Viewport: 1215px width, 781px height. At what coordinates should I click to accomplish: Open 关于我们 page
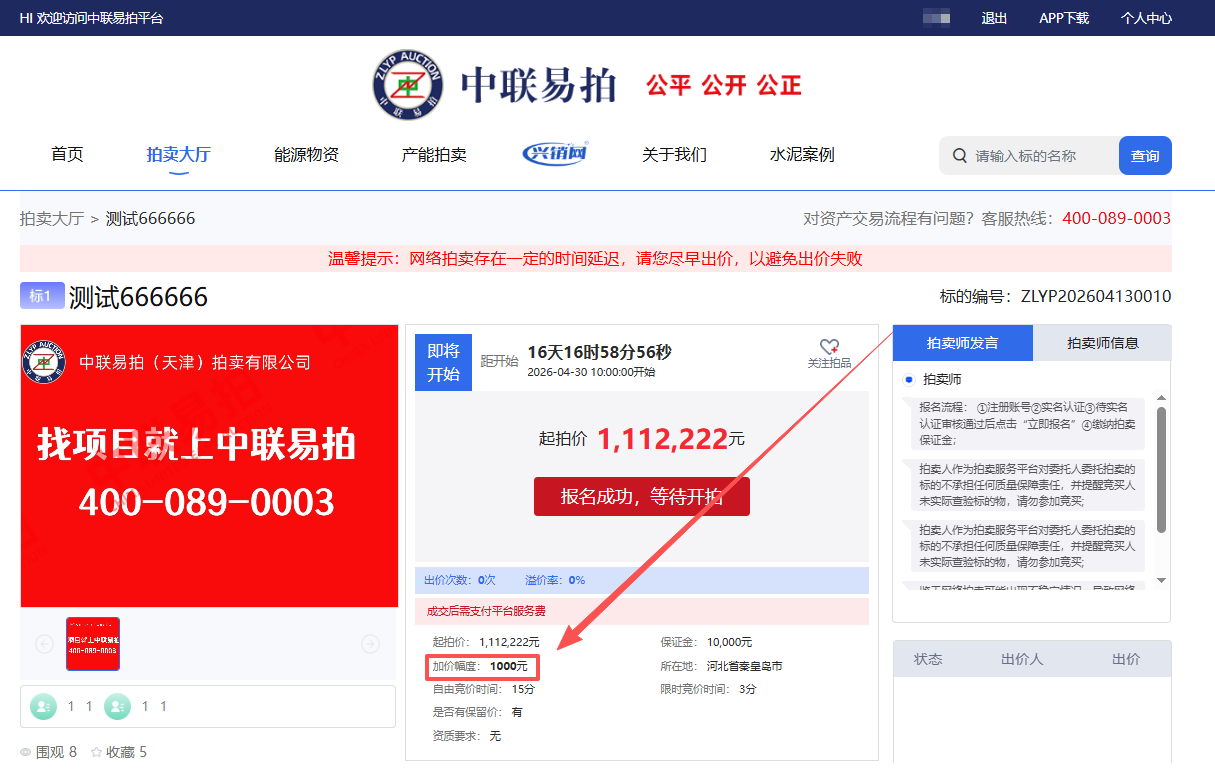[x=674, y=155]
